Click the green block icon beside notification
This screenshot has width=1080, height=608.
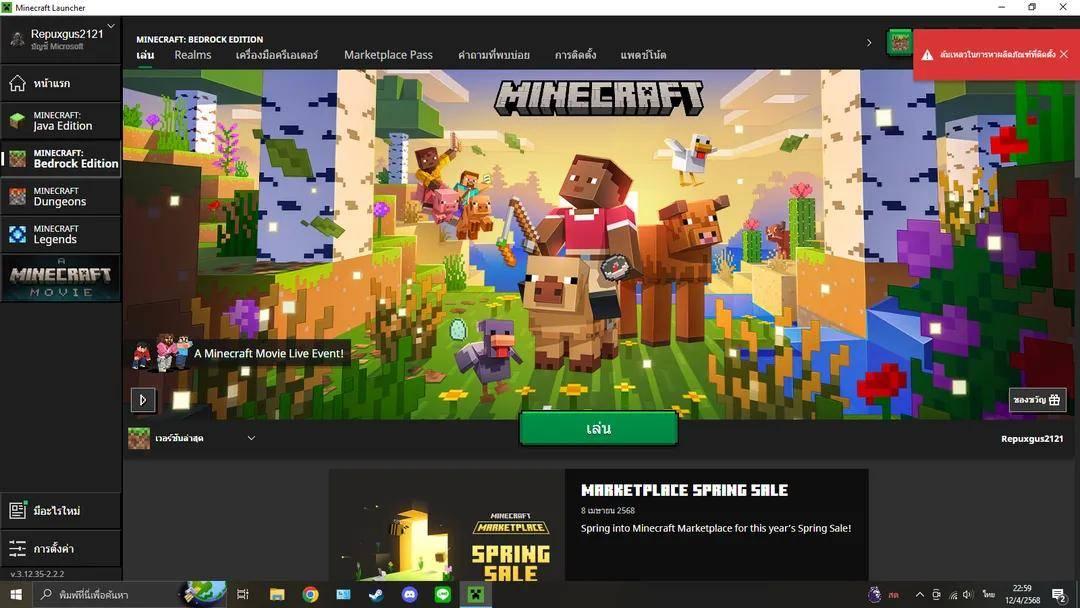899,43
